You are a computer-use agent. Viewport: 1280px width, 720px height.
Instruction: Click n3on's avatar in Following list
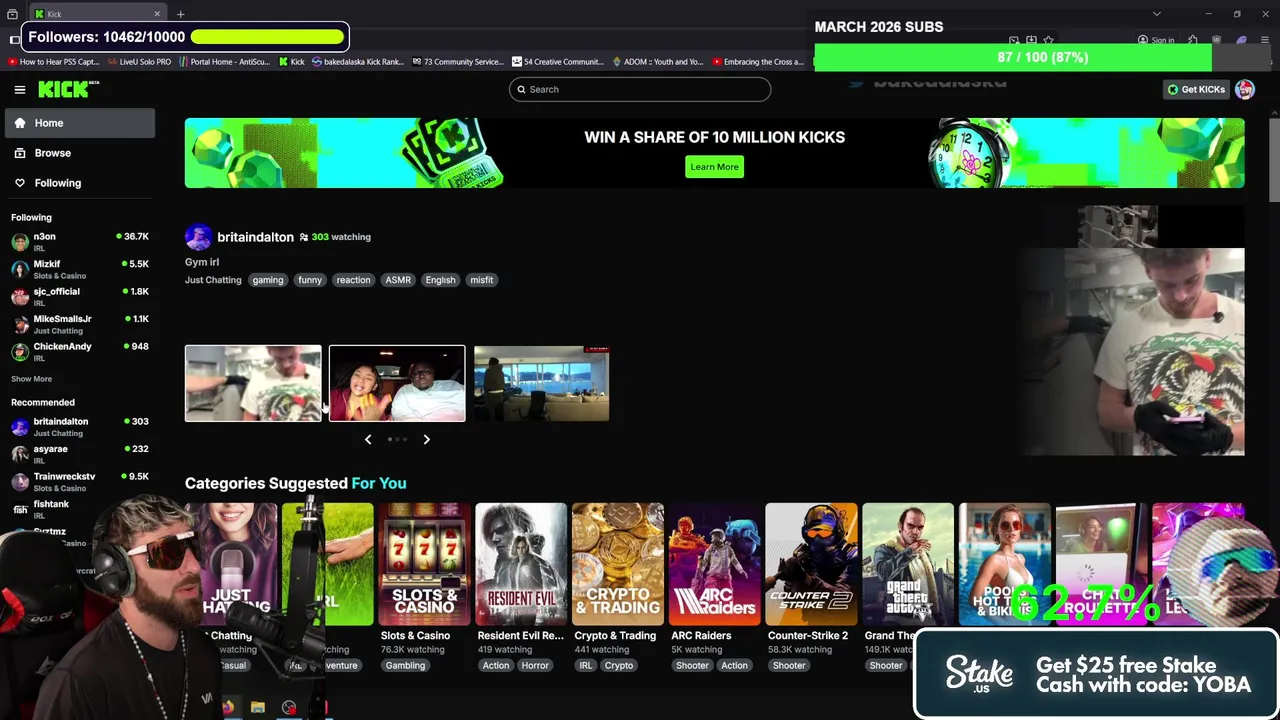[x=20, y=242]
